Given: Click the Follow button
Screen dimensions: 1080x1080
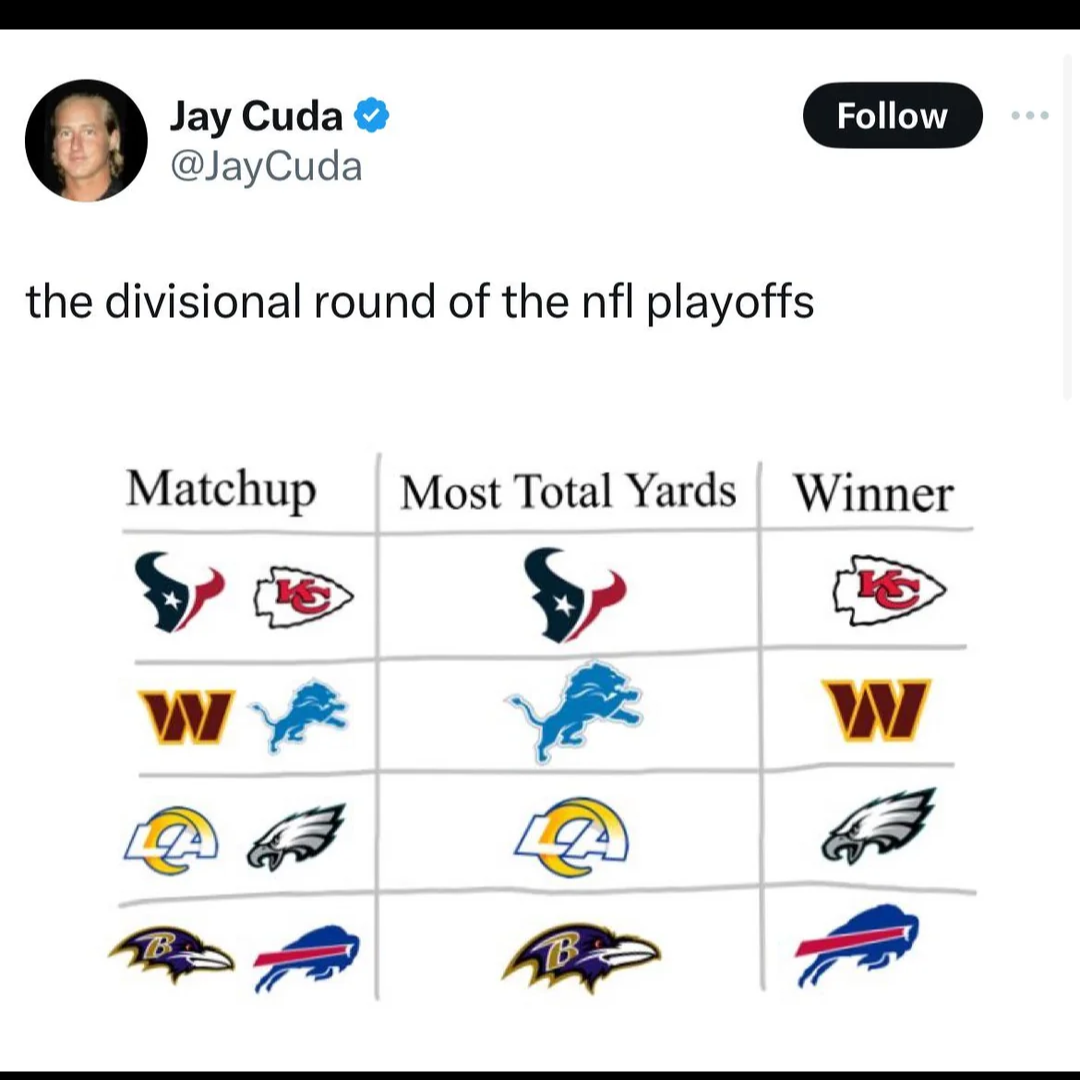Looking at the screenshot, I should point(892,116).
